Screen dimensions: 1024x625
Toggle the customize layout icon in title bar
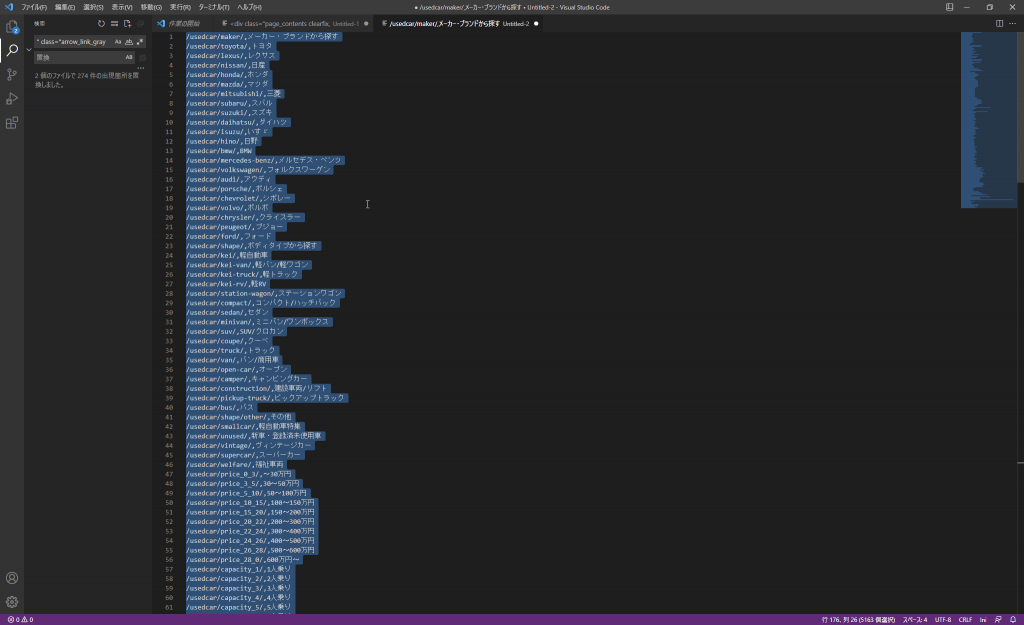pos(950,7)
